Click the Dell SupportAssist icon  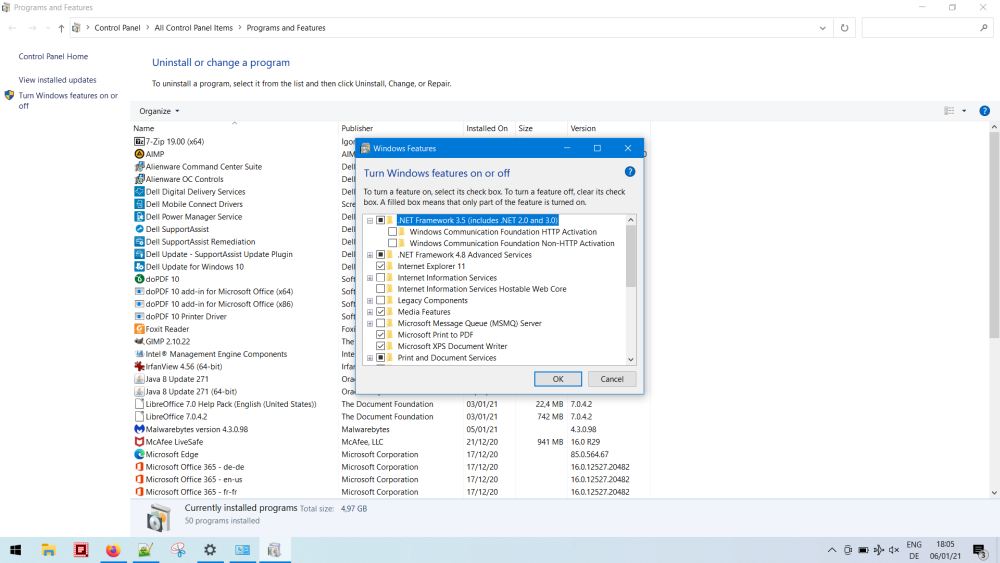139,229
